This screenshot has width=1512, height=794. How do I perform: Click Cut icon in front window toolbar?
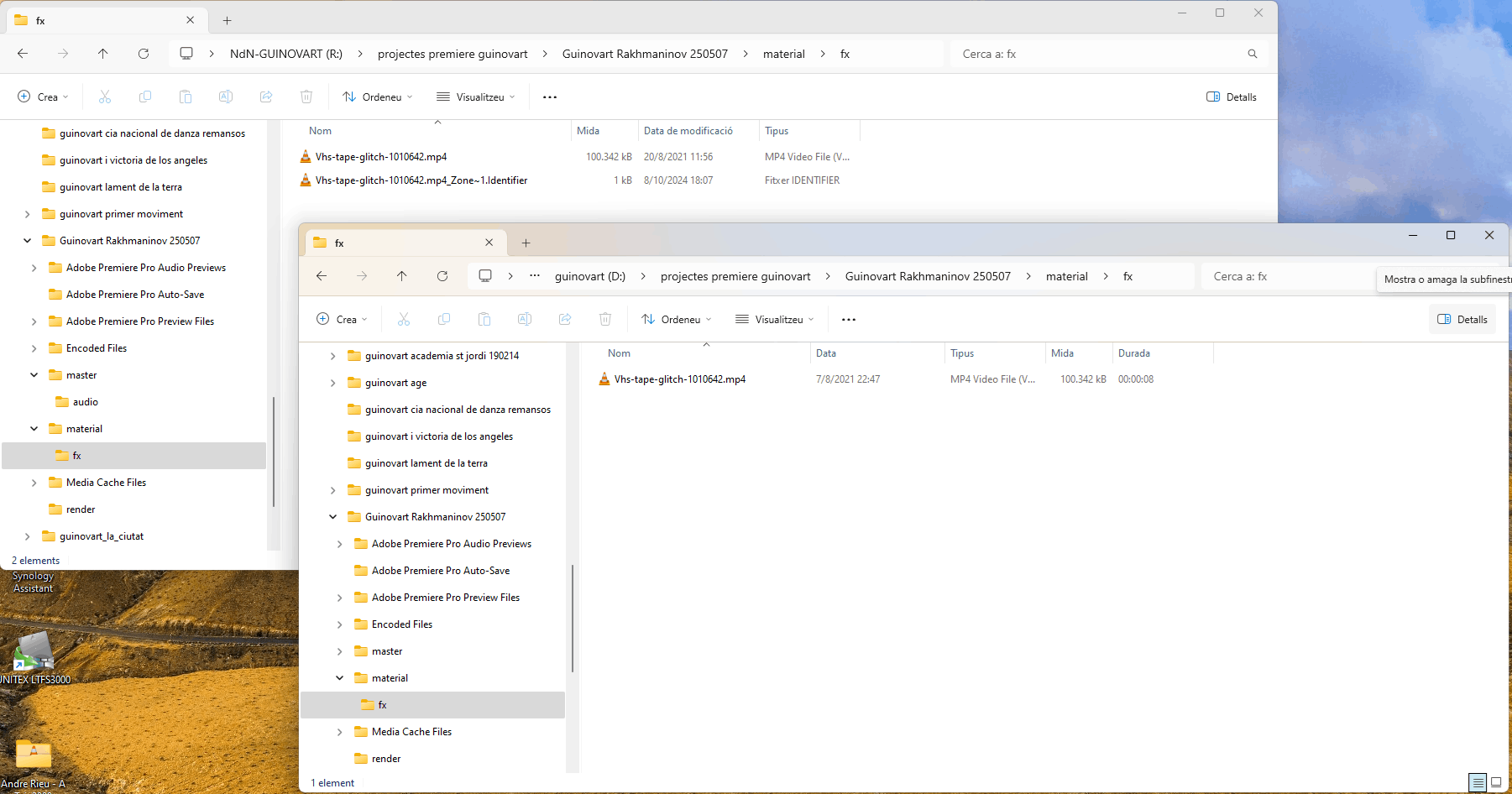tap(404, 319)
